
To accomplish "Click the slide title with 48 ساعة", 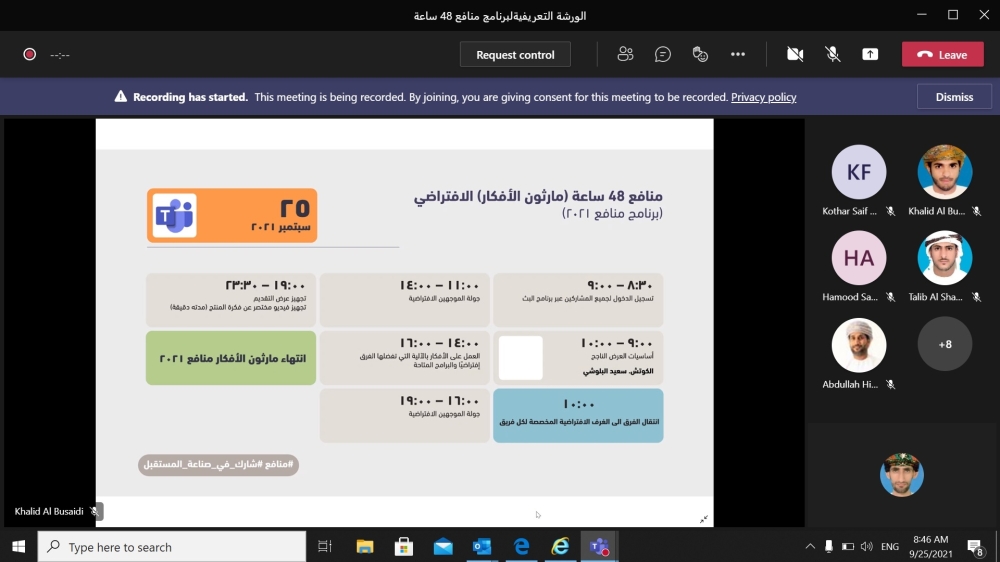I will point(538,196).
